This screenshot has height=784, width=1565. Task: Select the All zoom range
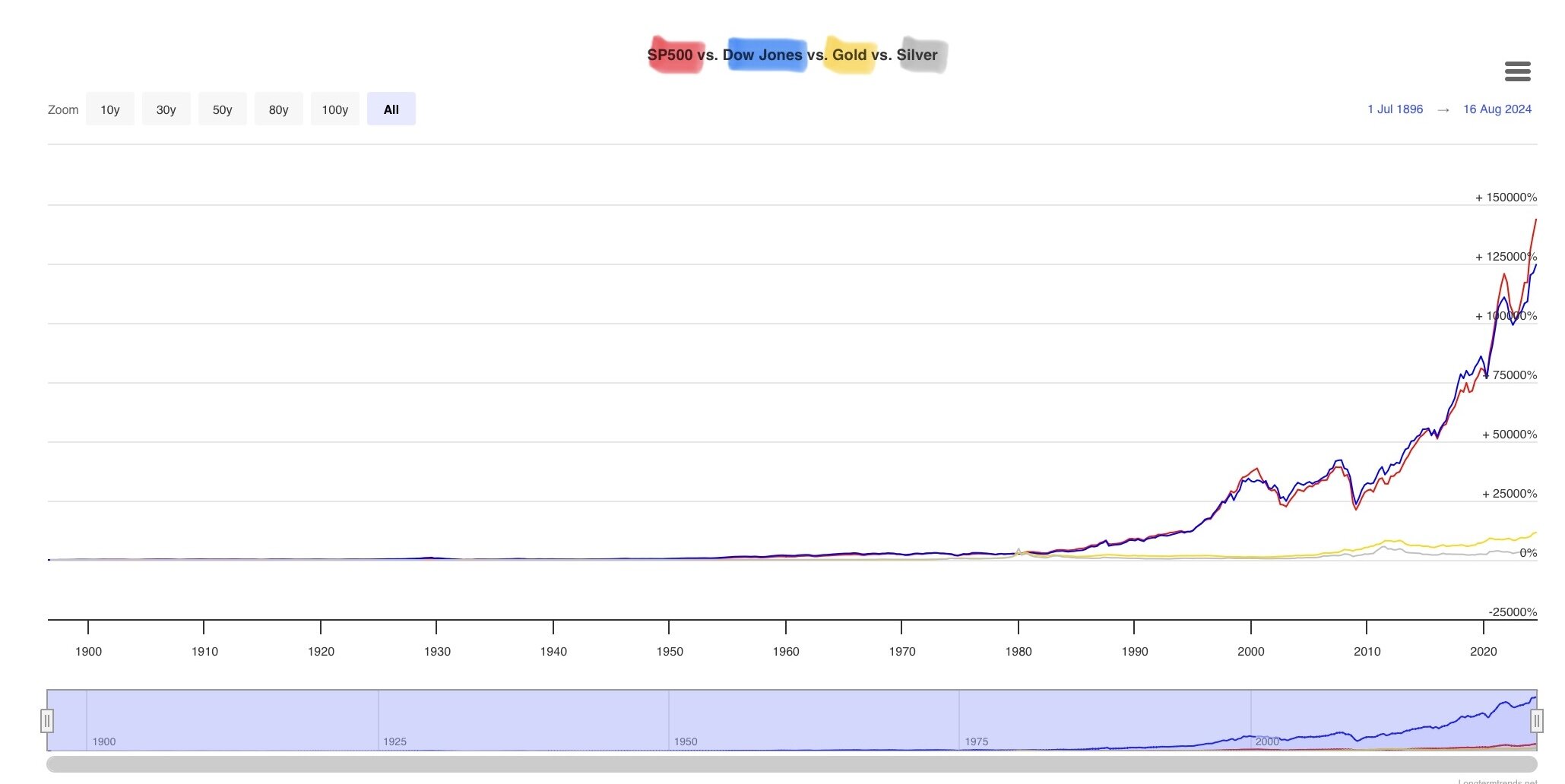(391, 109)
